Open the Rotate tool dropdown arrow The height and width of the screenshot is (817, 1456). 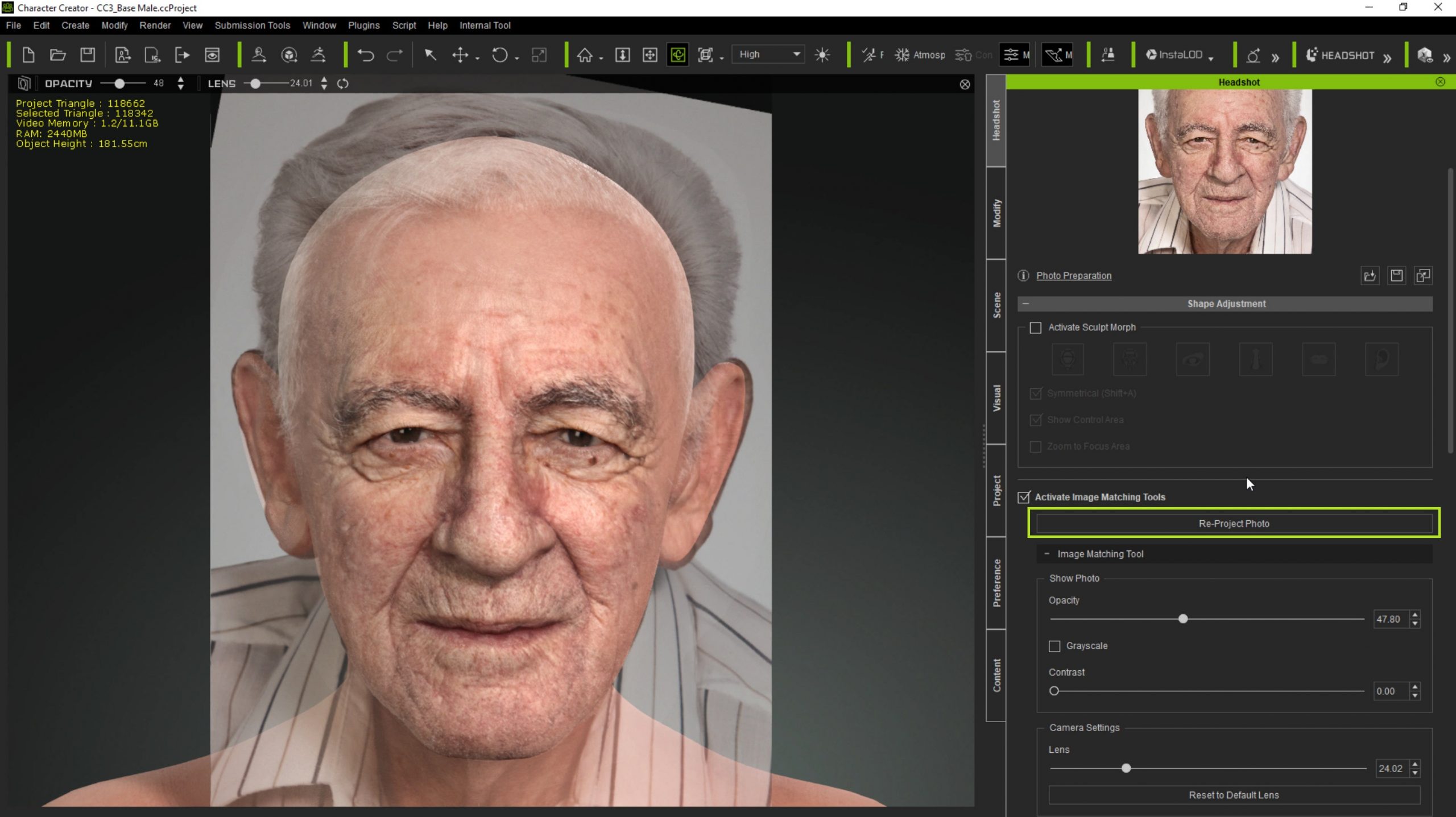pyautogui.click(x=516, y=58)
